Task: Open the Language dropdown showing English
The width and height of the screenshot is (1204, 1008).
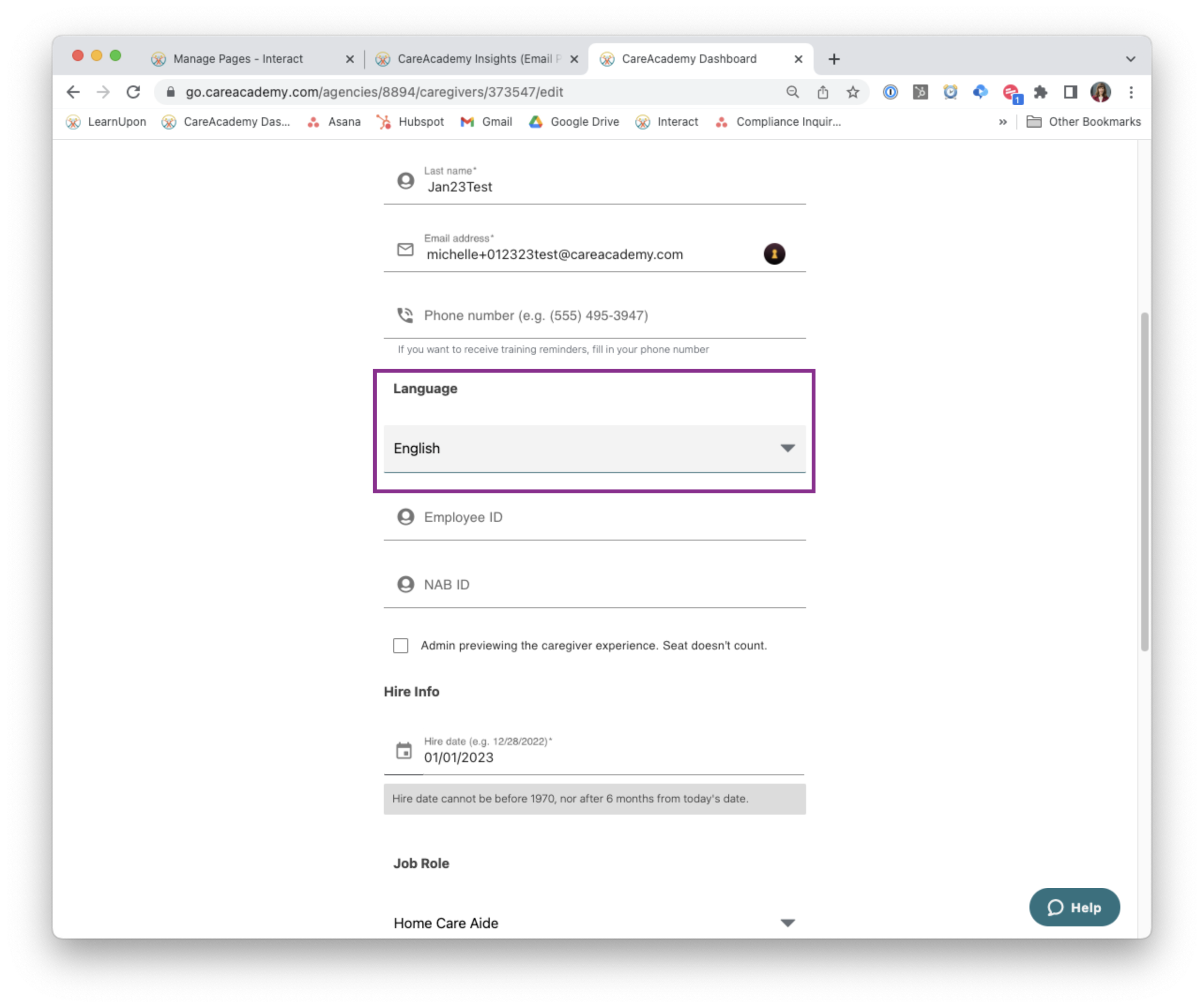Action: click(594, 448)
